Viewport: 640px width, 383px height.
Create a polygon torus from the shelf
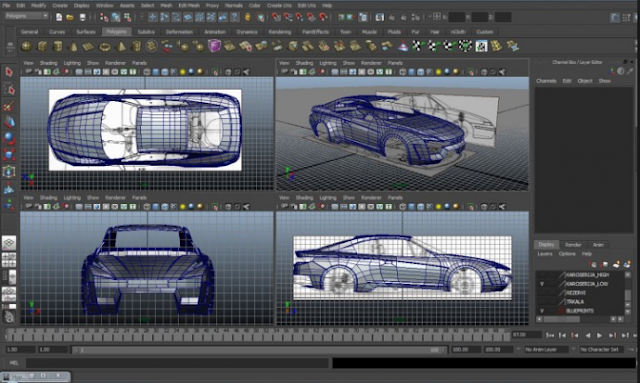point(105,47)
